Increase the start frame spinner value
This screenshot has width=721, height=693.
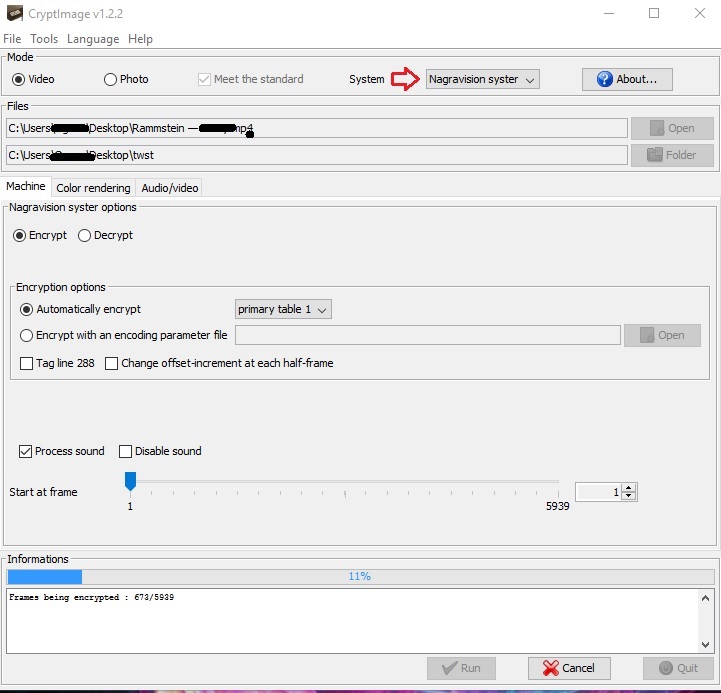point(629,488)
